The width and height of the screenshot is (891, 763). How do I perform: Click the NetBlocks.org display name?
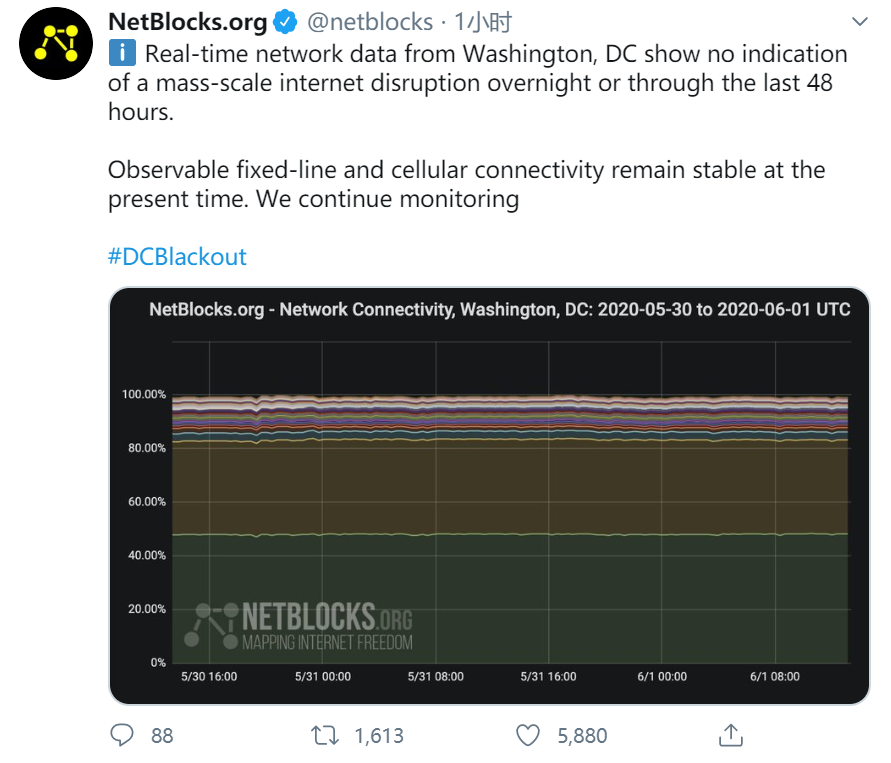[x=188, y=22]
